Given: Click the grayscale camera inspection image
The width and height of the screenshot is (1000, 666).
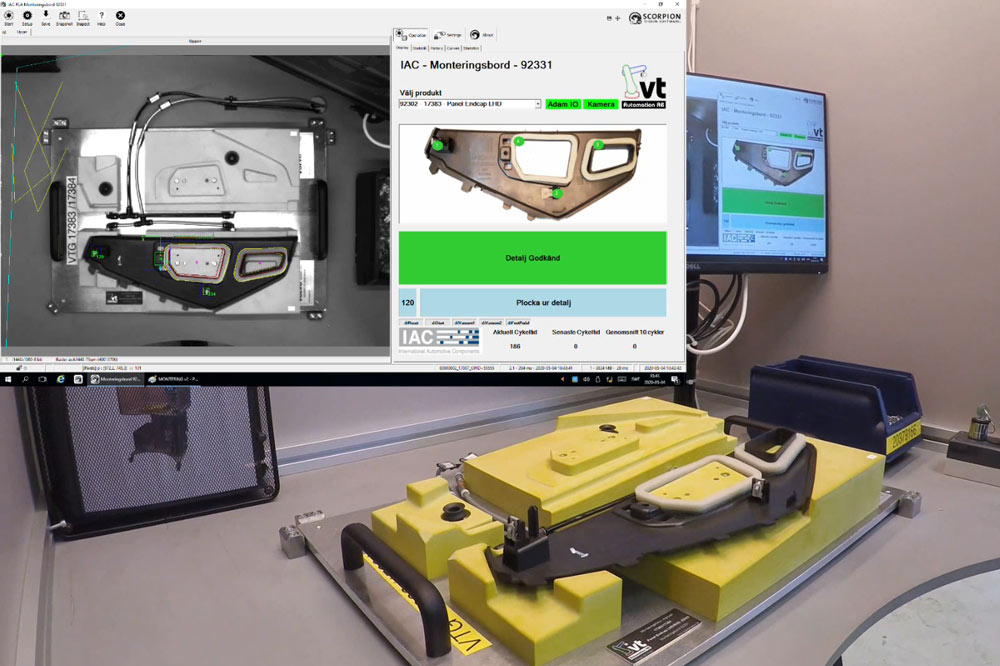Looking at the screenshot, I should pos(195,201).
